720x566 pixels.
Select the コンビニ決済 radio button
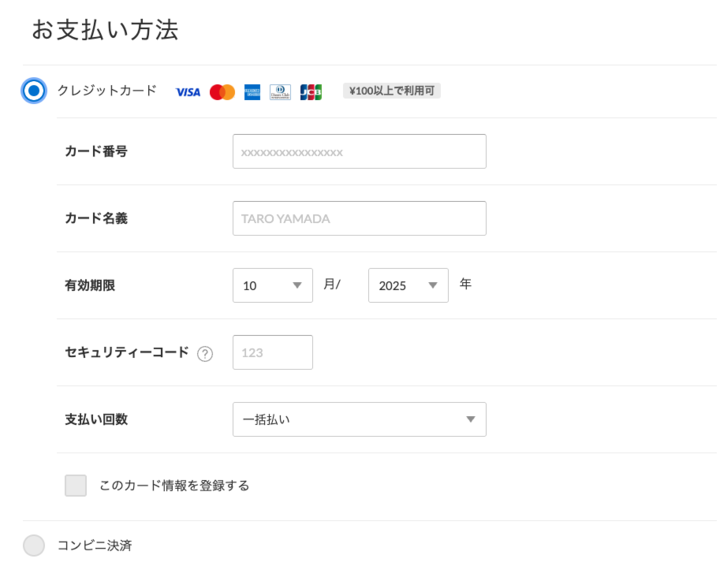(x=34, y=545)
